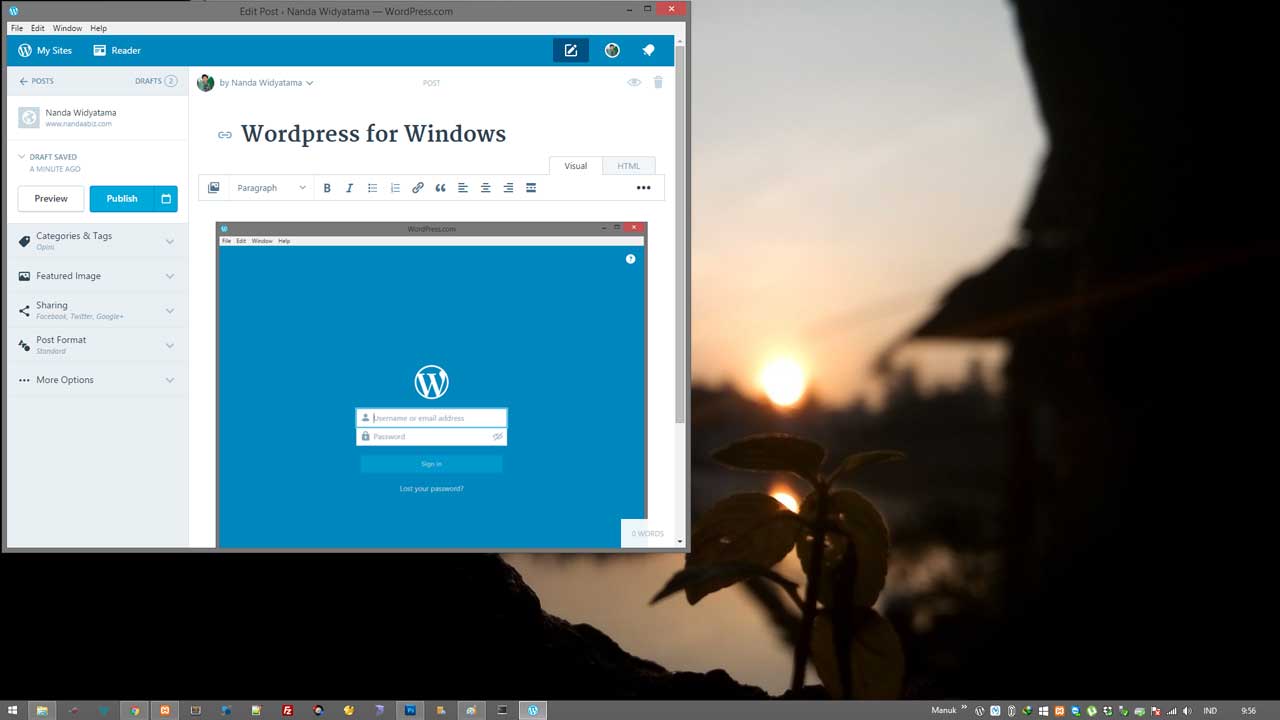This screenshot has width=1280, height=720.
Task: Open the user profile avatar in masterbar
Action: point(612,50)
